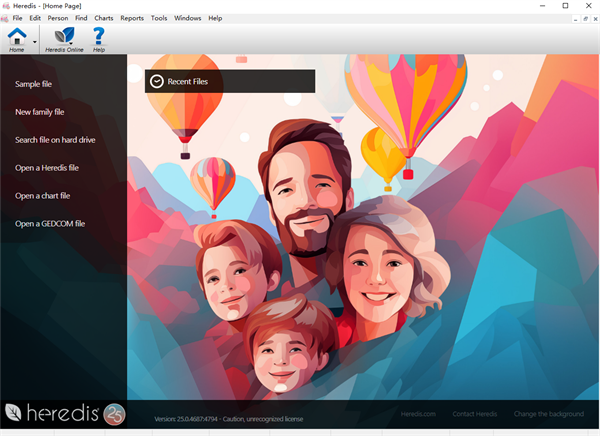Image resolution: width=600 pixels, height=436 pixels.
Task: Open the Edit menu
Action: 35,18
